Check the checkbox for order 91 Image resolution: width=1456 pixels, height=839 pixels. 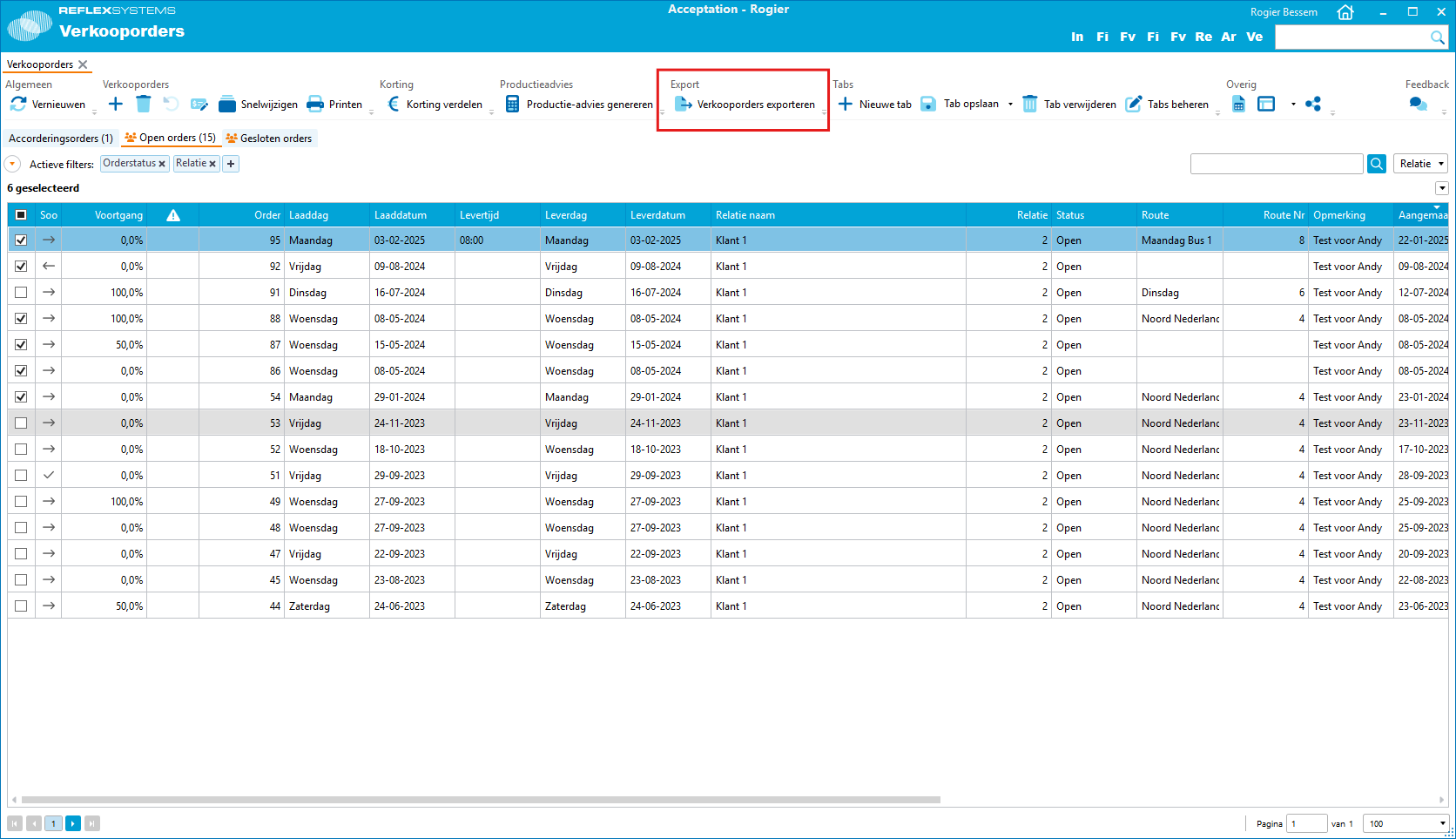tap(21, 293)
